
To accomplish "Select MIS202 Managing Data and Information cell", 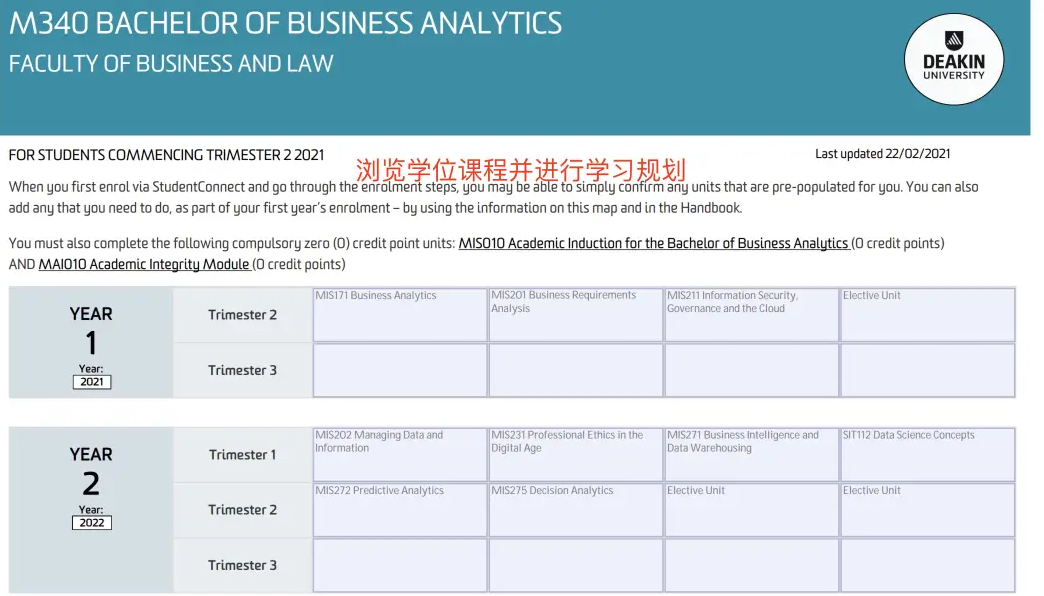I will [399, 455].
